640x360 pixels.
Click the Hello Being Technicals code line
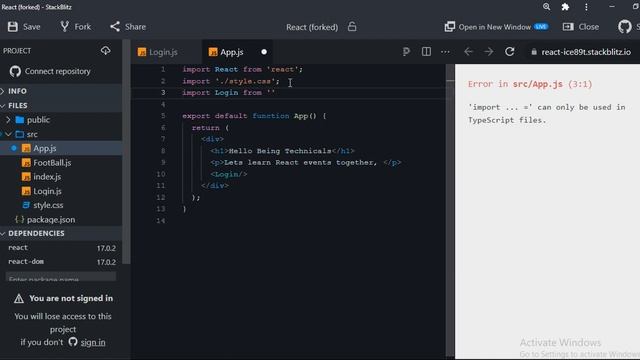tap(282, 151)
